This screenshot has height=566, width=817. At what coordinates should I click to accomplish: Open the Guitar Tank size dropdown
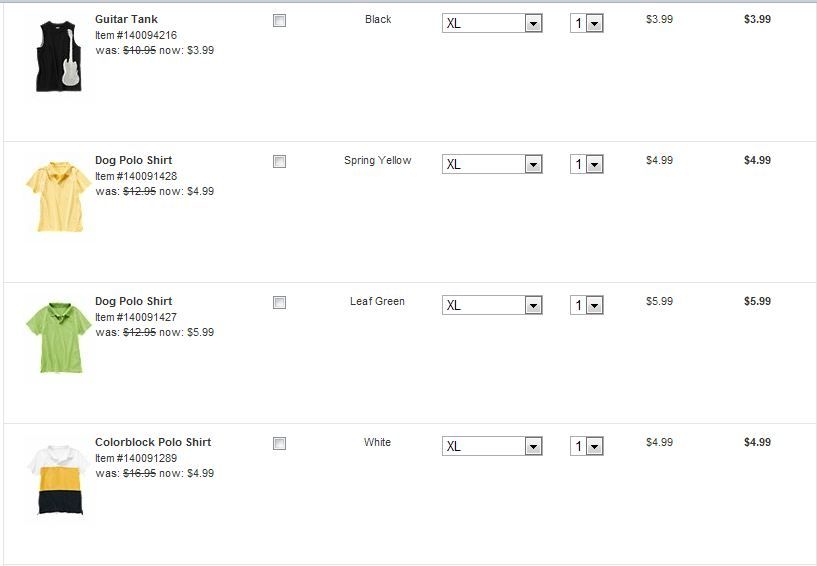[491, 23]
